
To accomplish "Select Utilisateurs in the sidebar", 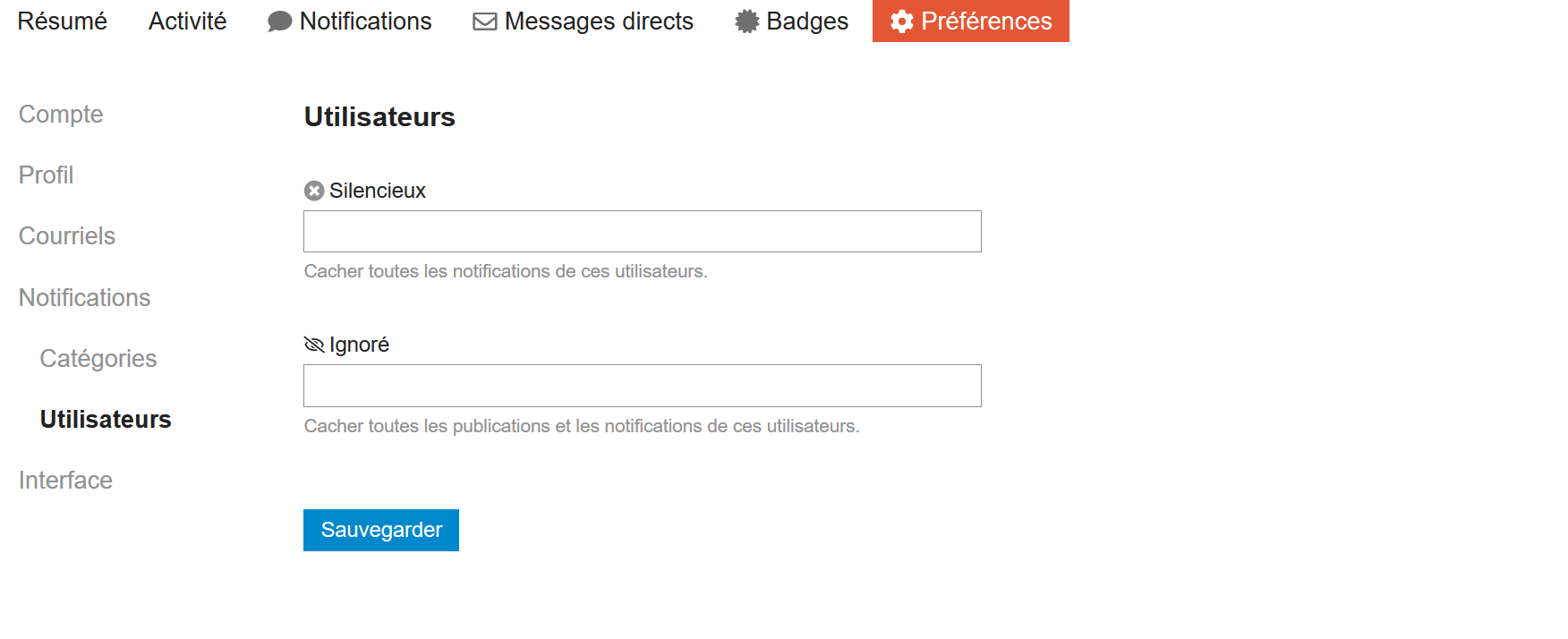I will pos(106,420).
